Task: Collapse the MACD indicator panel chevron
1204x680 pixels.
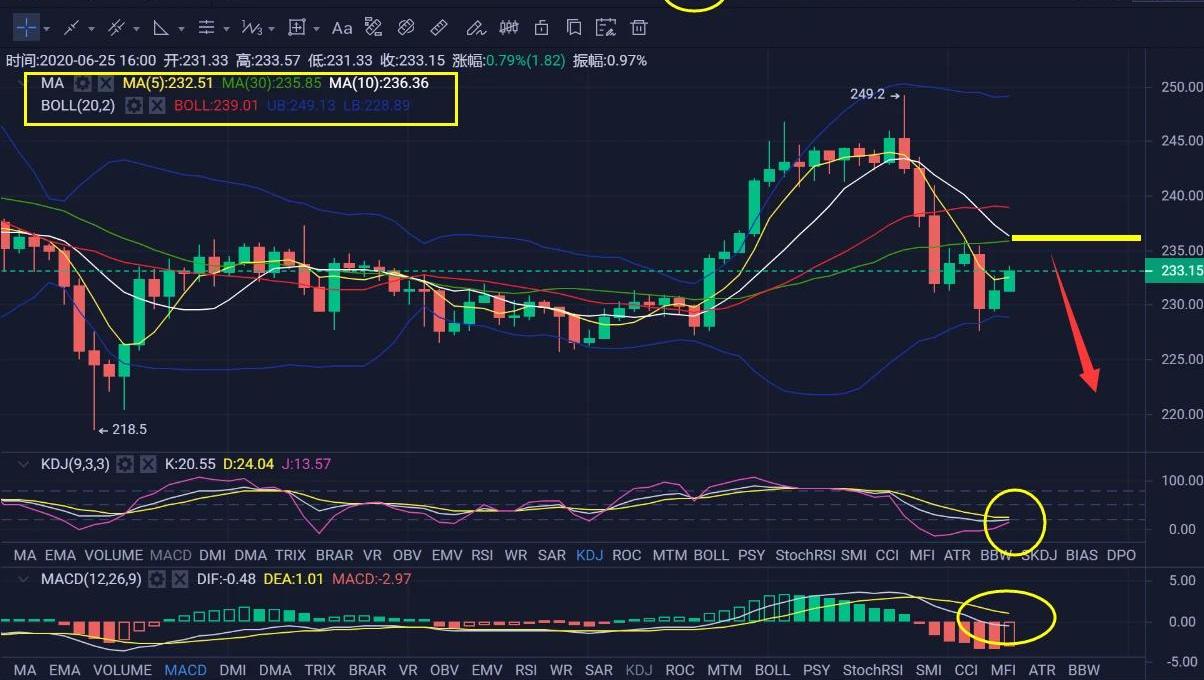Action: (x=25, y=579)
